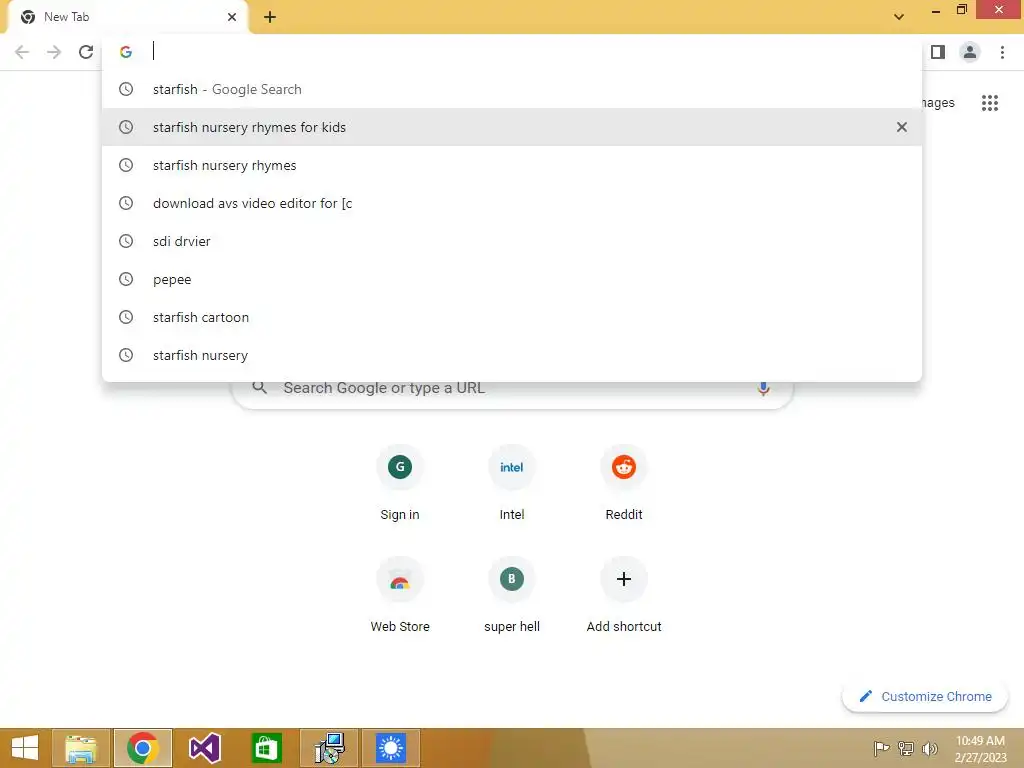Image resolution: width=1024 pixels, height=768 pixels.
Task: Click the volume speaker tray icon
Action: tap(930, 748)
